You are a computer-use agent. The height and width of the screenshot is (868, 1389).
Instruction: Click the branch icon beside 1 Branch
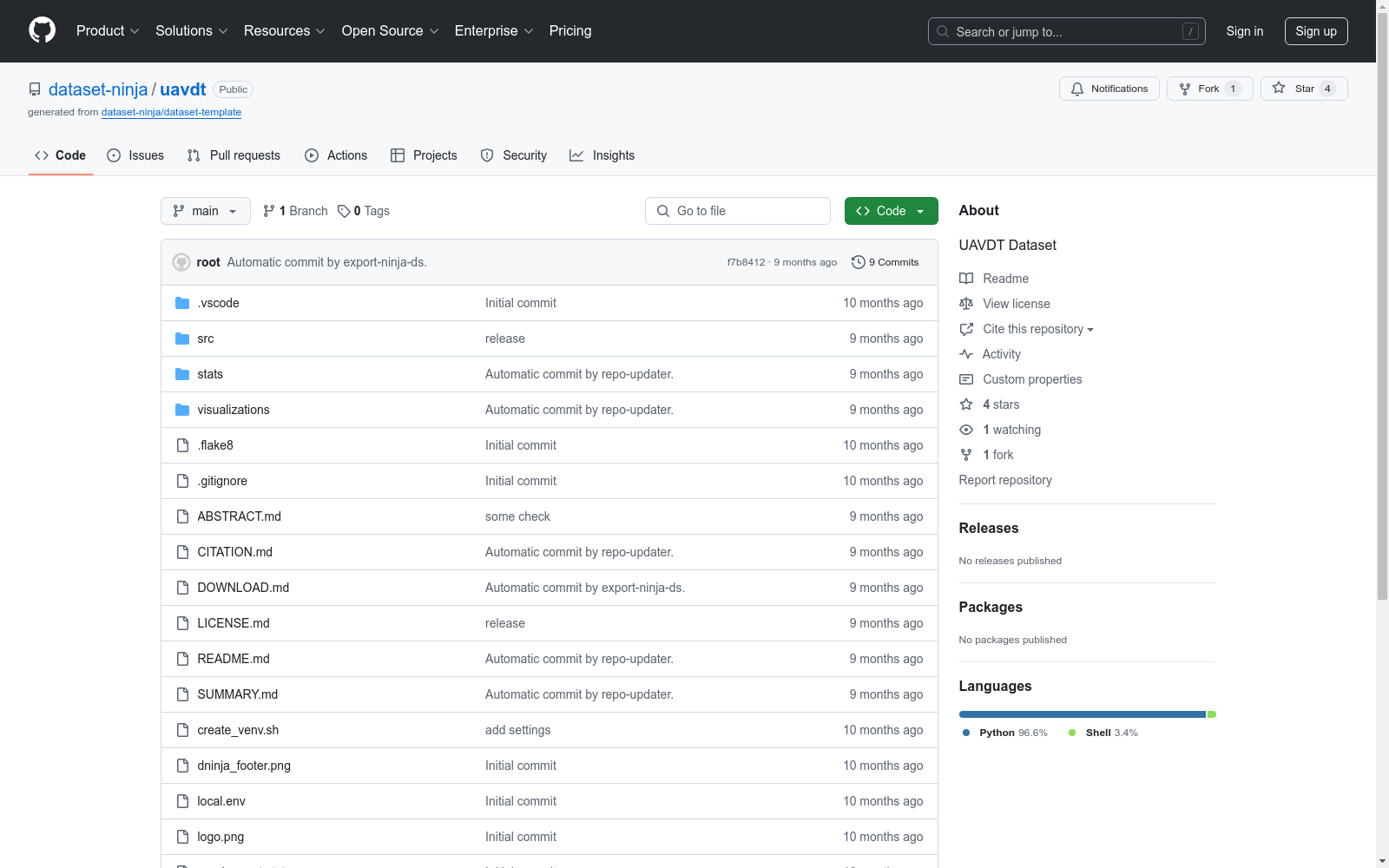[x=269, y=211]
